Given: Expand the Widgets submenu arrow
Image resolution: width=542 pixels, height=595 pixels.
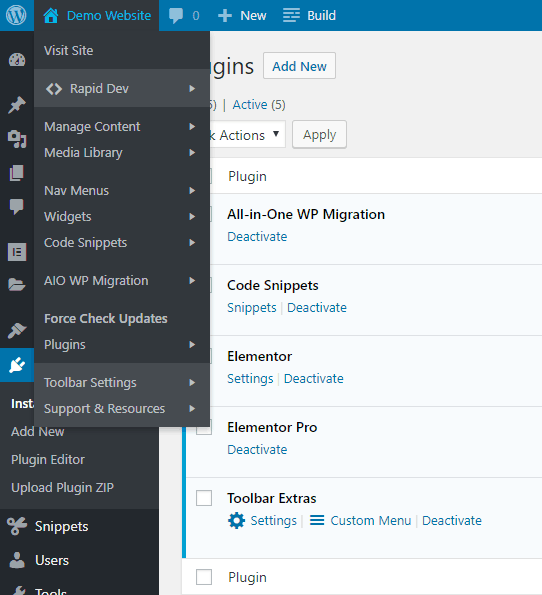Looking at the screenshot, I should tap(192, 216).
